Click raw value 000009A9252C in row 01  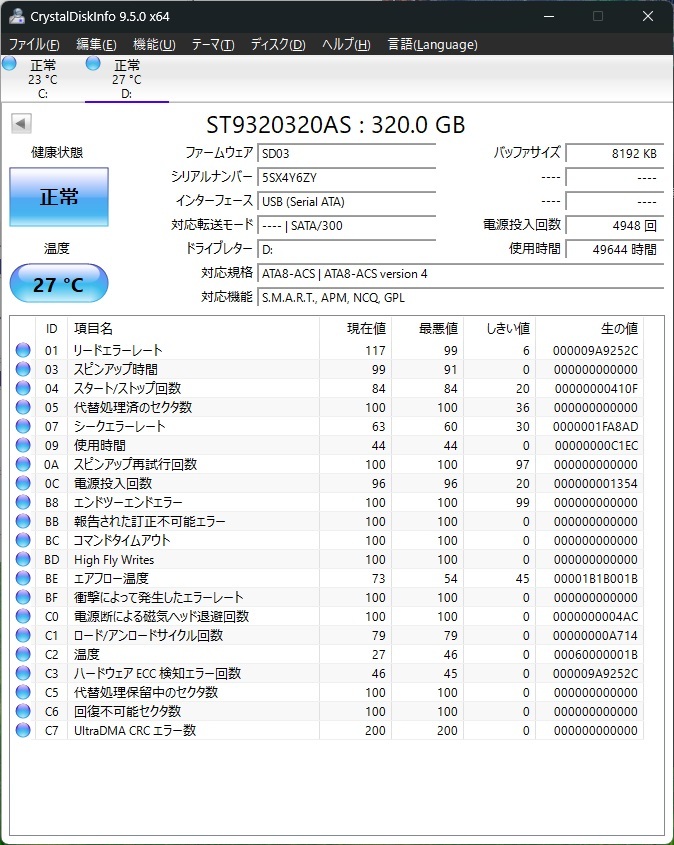[595, 350]
